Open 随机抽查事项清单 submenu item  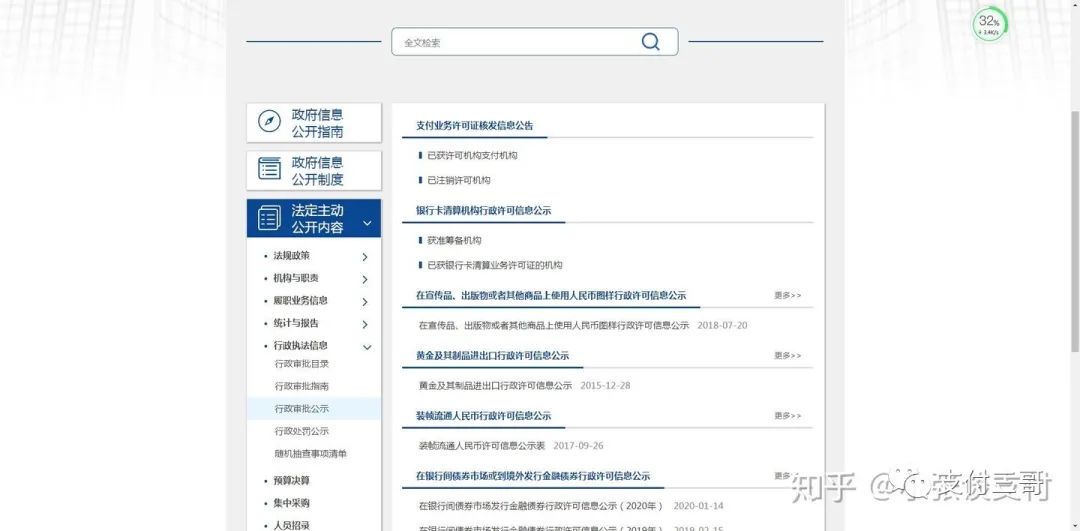click(x=310, y=454)
